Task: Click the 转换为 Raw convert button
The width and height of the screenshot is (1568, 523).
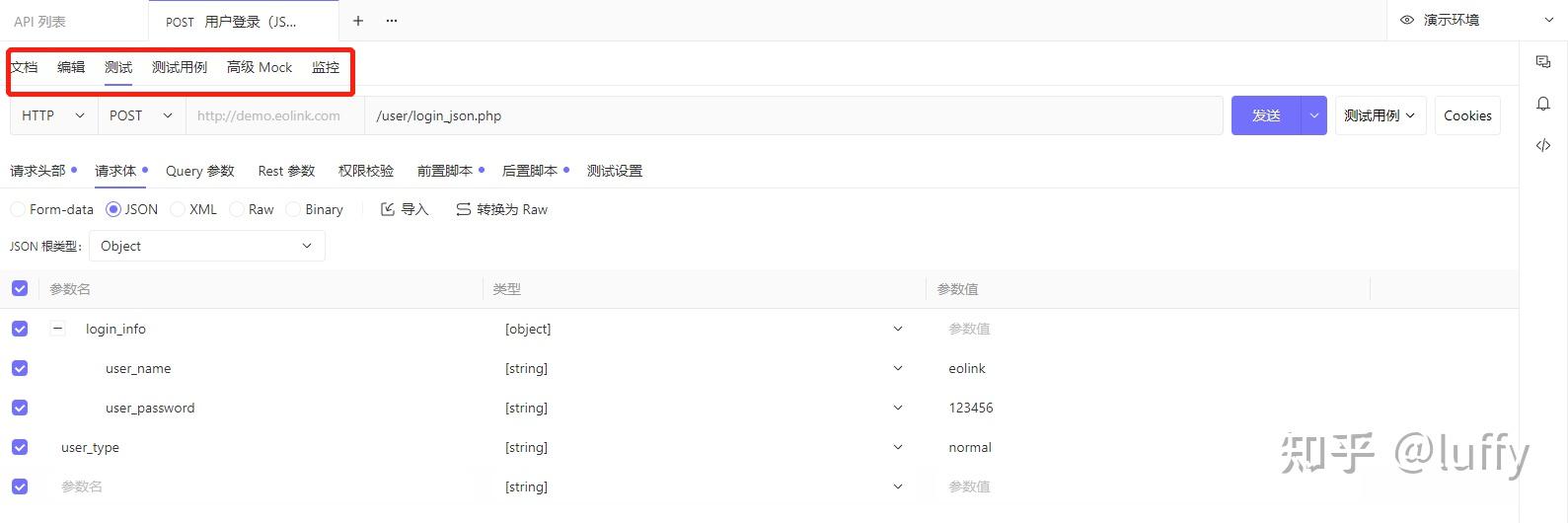Action: coord(501,209)
